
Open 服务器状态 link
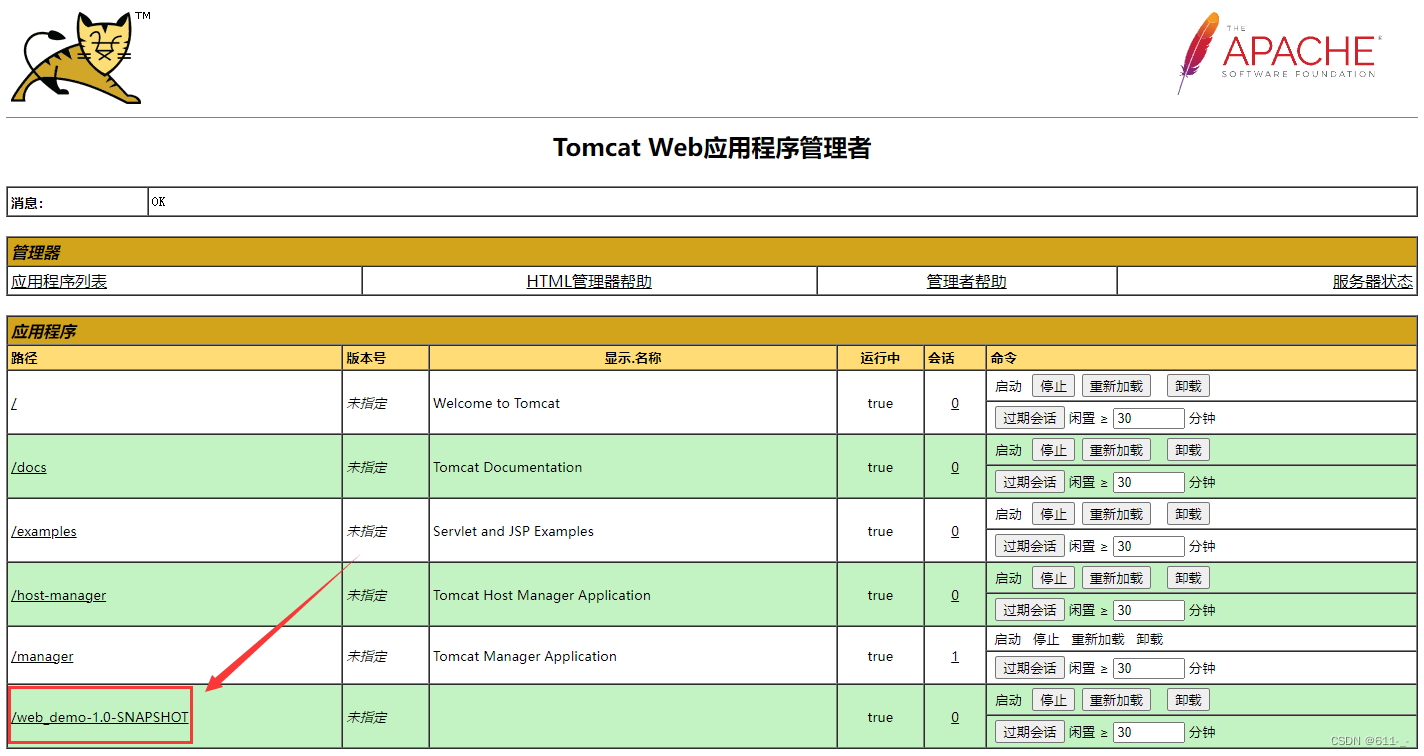(1373, 282)
